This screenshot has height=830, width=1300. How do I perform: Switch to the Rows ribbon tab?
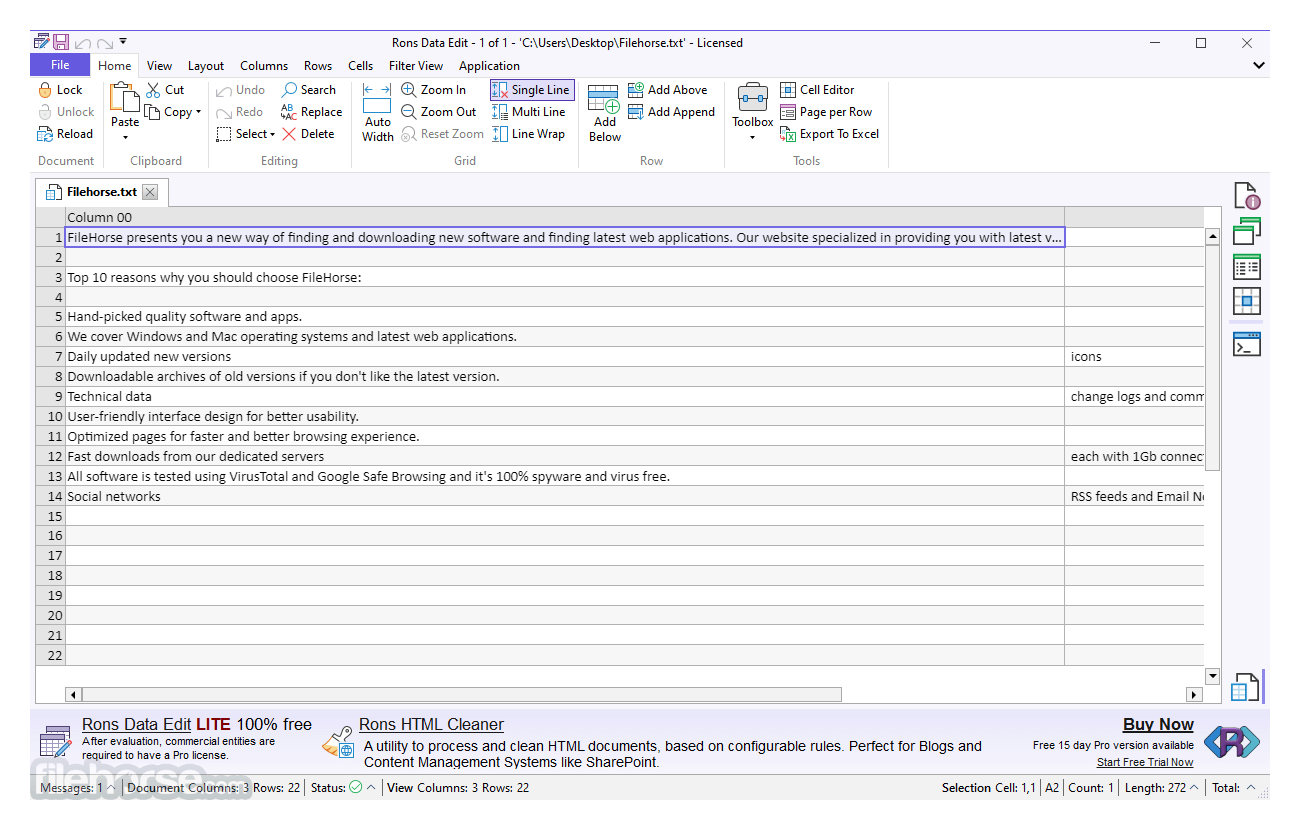(x=318, y=66)
